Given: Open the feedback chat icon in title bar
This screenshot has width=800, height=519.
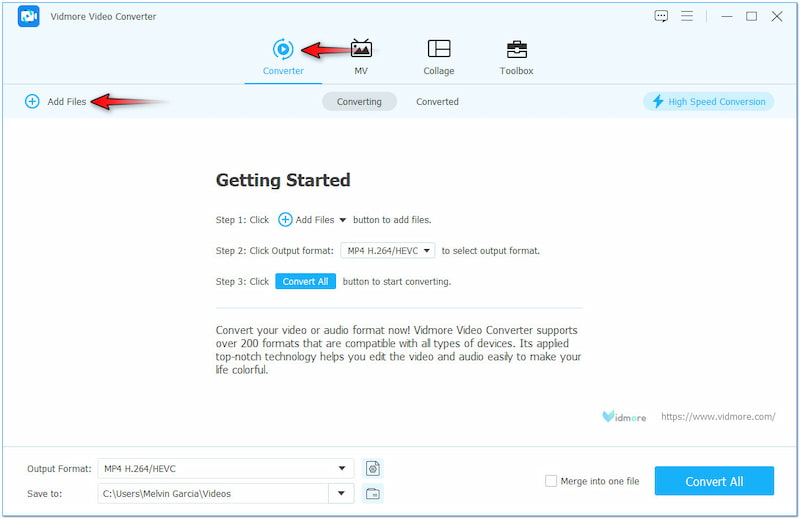Looking at the screenshot, I should pos(661,16).
